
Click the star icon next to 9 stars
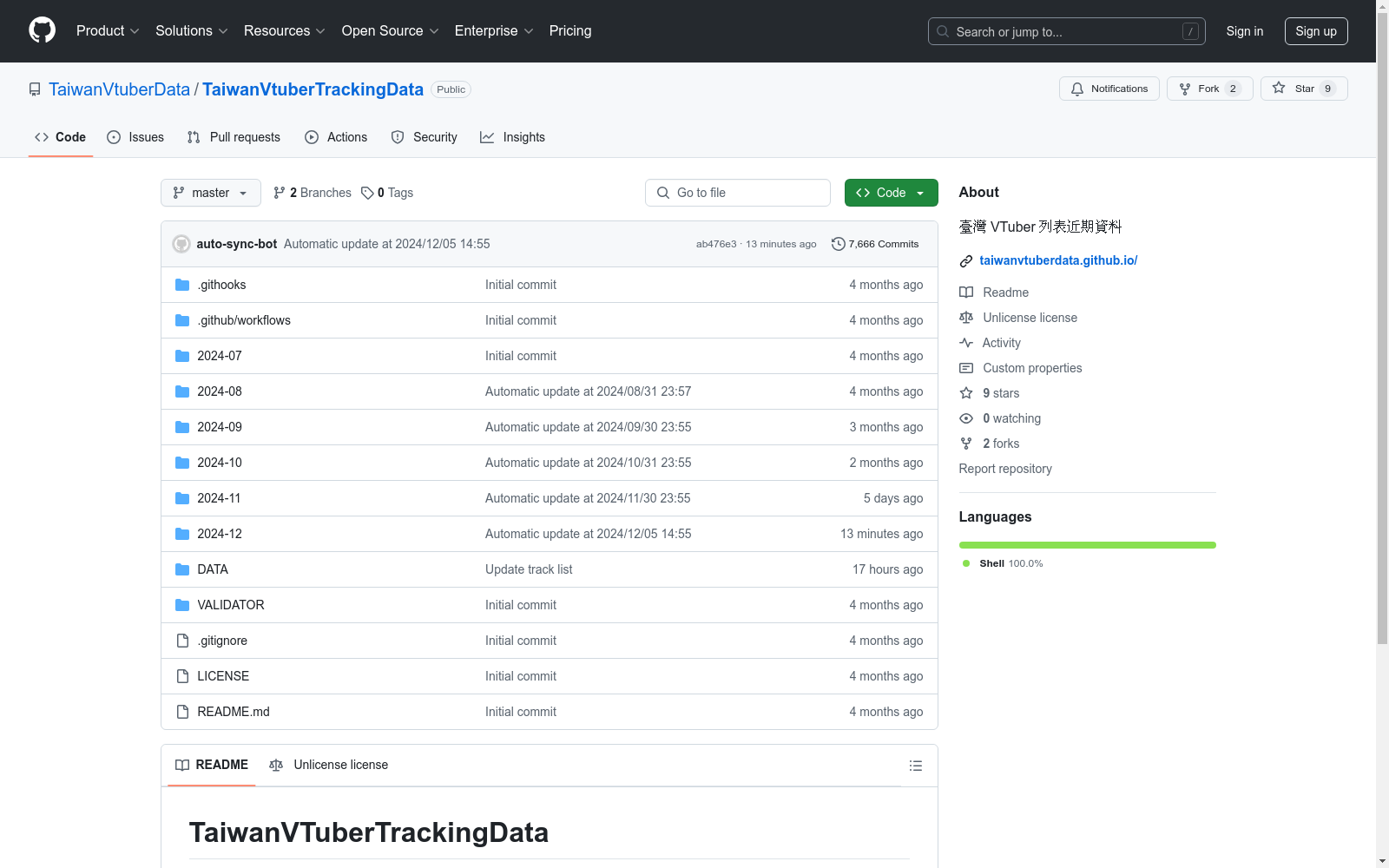[966, 393]
